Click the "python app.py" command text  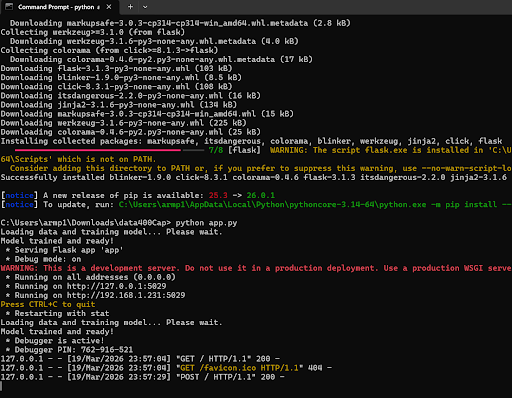coord(206,223)
